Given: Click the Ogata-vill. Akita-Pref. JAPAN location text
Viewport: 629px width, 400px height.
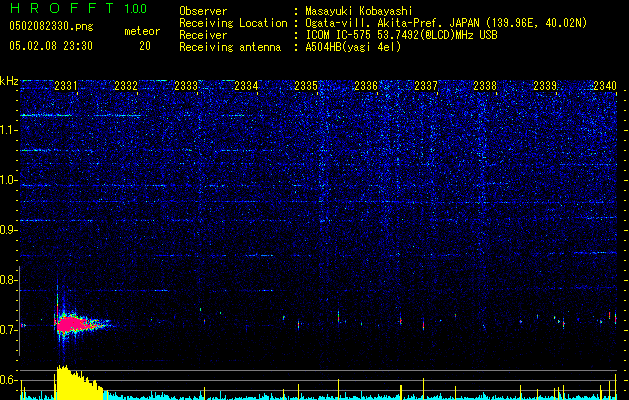Looking at the screenshot, I should (446, 23).
